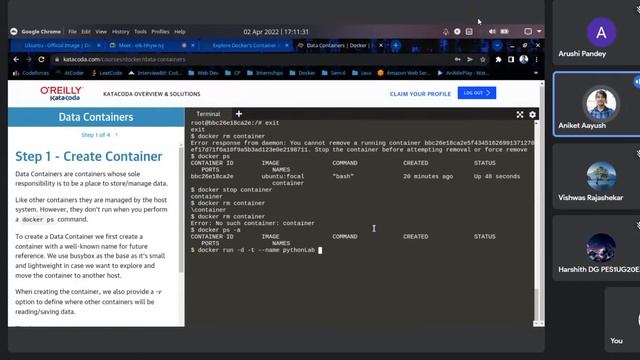Viewport: 640px width, 360px height.
Task: Click the battery icon in system tray
Action: point(505,31)
